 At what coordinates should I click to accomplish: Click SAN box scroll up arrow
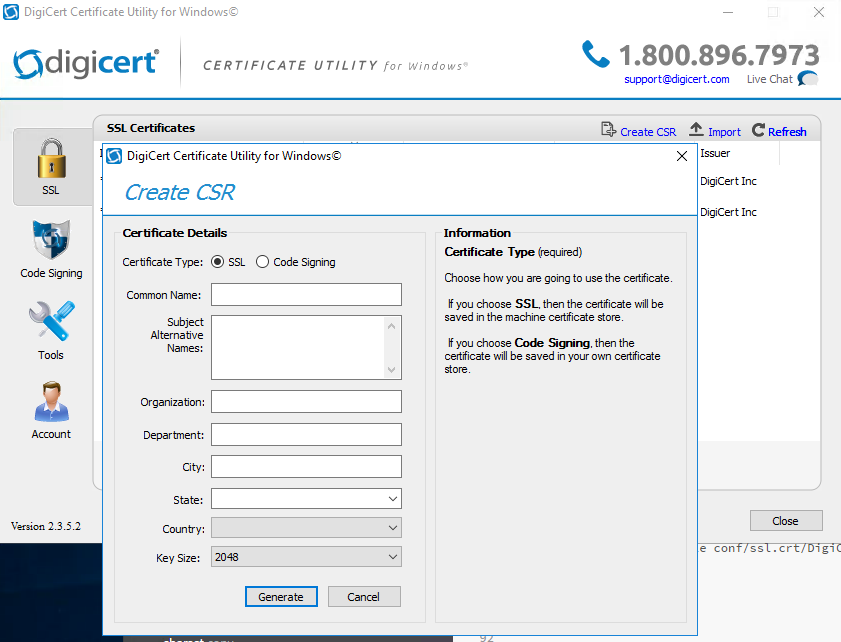pos(392,326)
